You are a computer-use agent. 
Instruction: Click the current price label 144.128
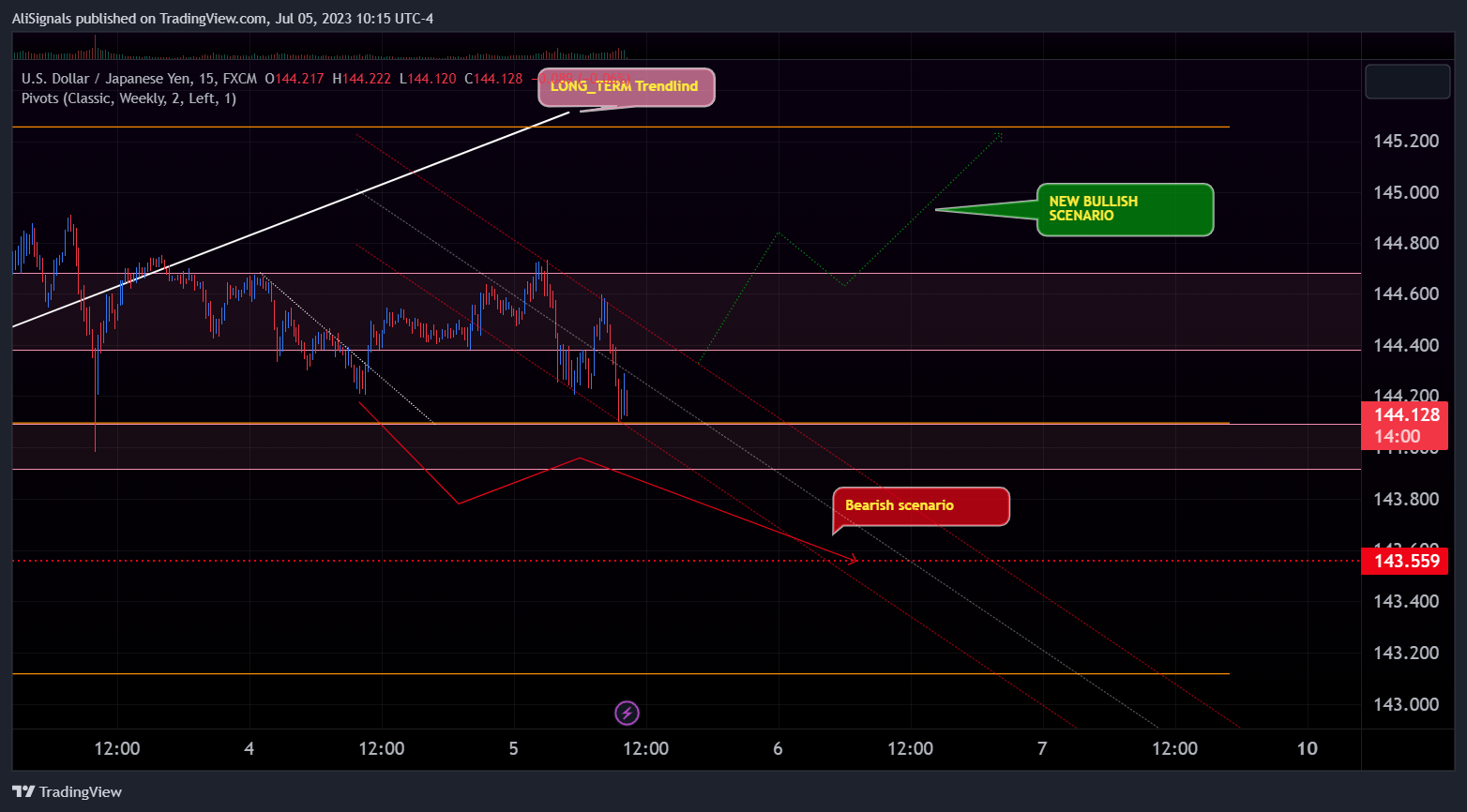[x=1406, y=426]
